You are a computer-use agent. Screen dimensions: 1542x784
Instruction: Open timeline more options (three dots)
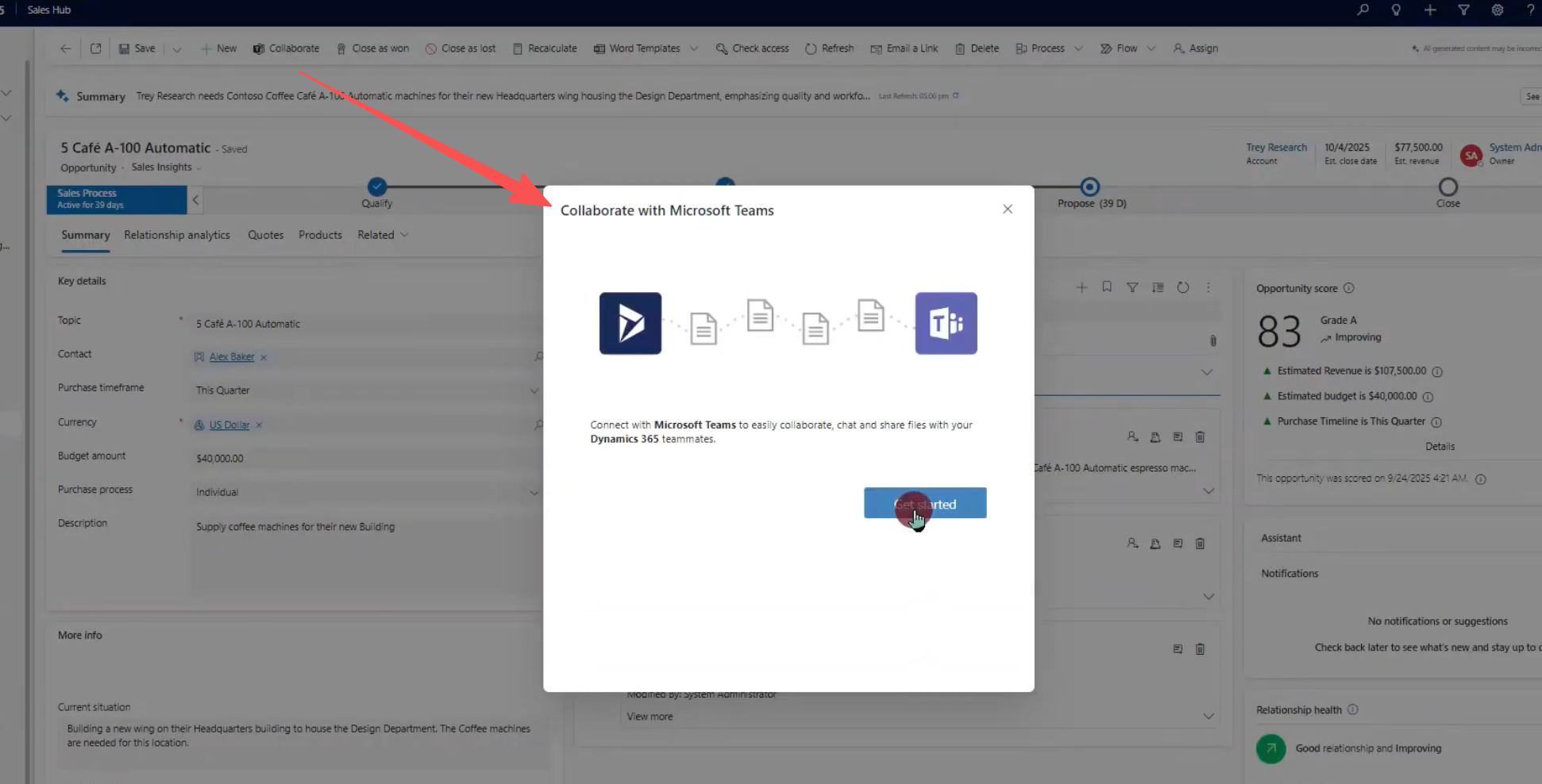click(x=1209, y=287)
